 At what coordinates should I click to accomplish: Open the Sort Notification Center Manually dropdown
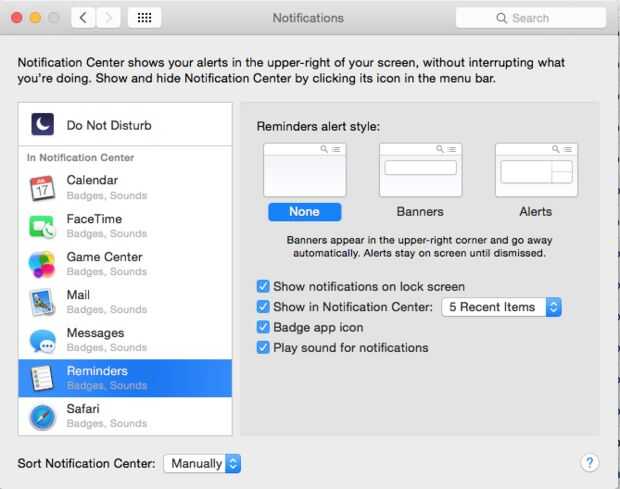click(202, 463)
